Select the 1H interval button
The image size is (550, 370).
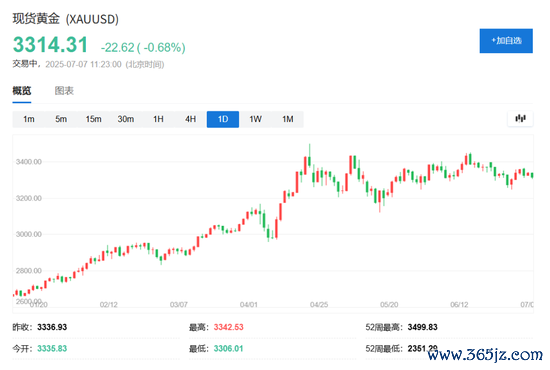pos(158,119)
